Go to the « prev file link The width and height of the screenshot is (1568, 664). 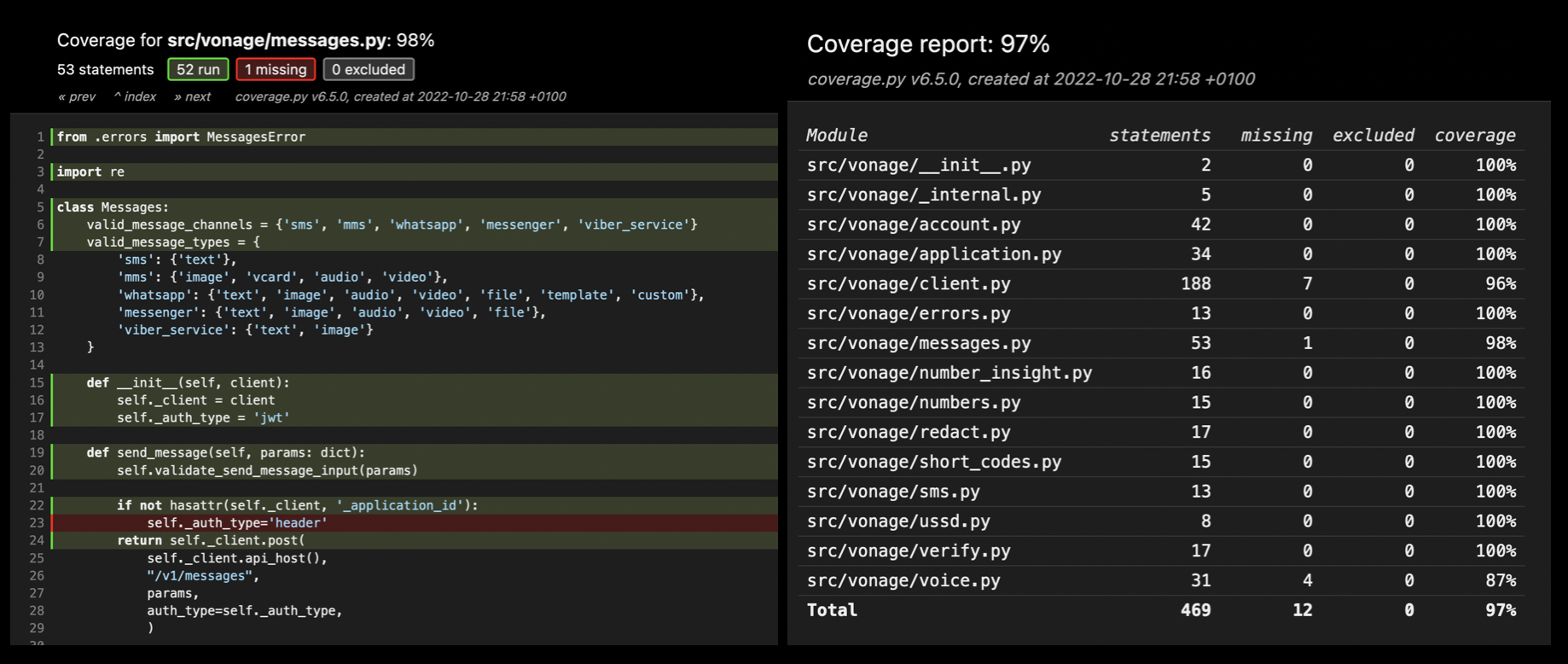(x=77, y=96)
